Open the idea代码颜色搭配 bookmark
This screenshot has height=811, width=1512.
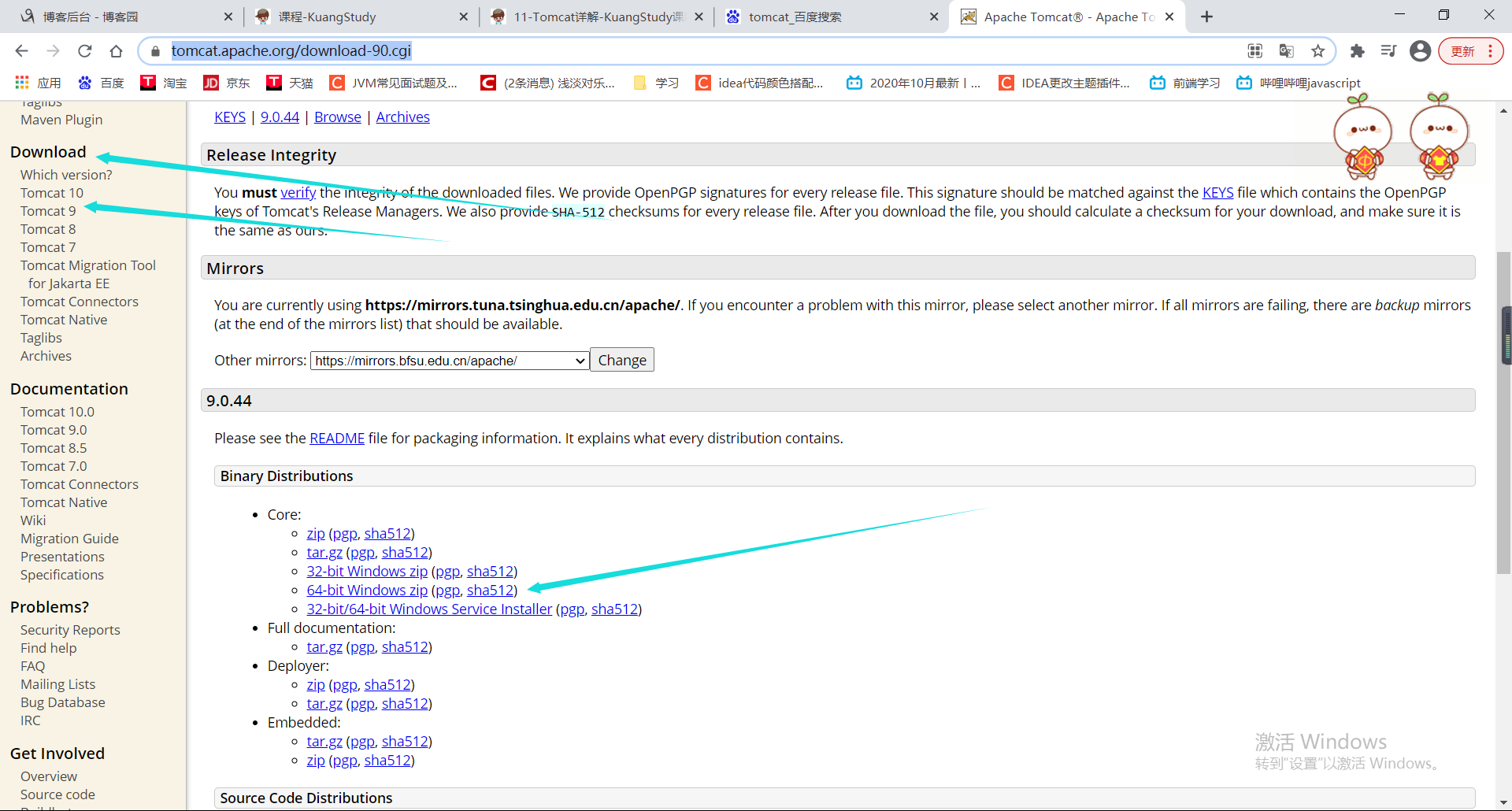pos(759,83)
